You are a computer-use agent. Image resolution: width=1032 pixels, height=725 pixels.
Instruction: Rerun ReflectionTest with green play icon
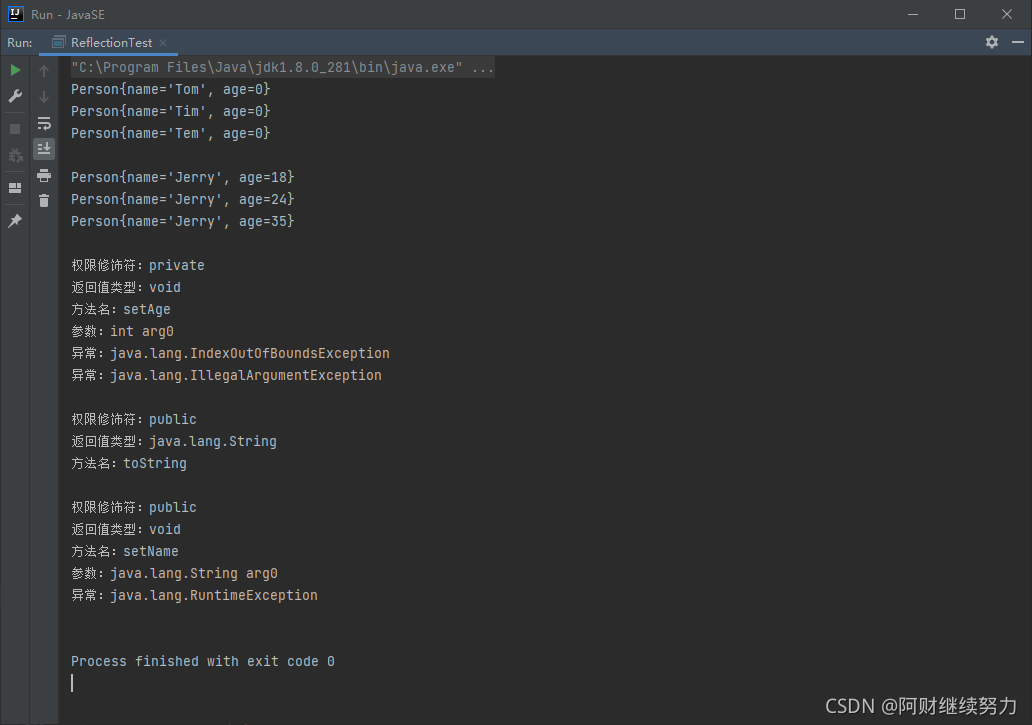(x=15, y=70)
